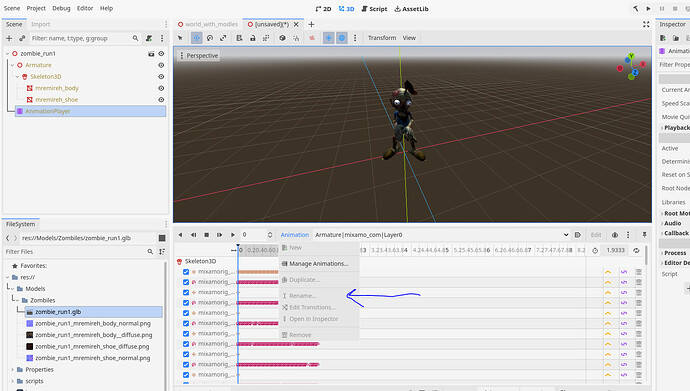This screenshot has height=391, width=690.
Task: Toggle animation loop icon beside length
Action: [x=636, y=250]
